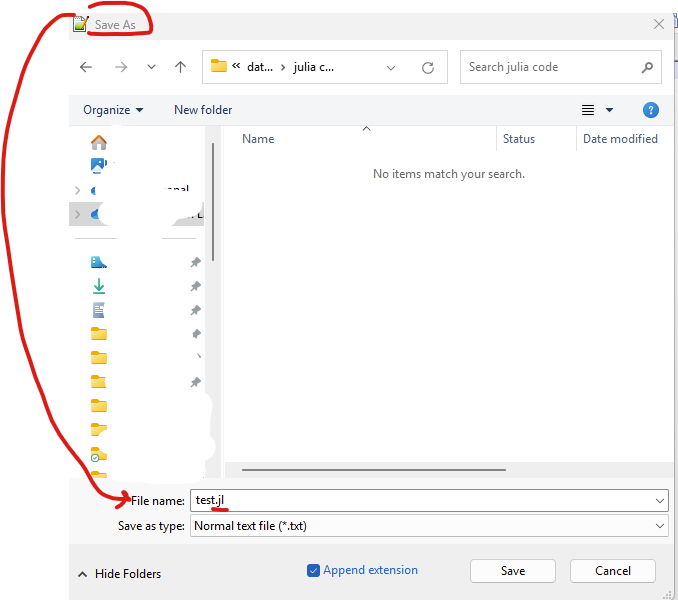Click the search magnifier icon
Image resolution: width=678 pixels, height=600 pixels.
point(647,67)
